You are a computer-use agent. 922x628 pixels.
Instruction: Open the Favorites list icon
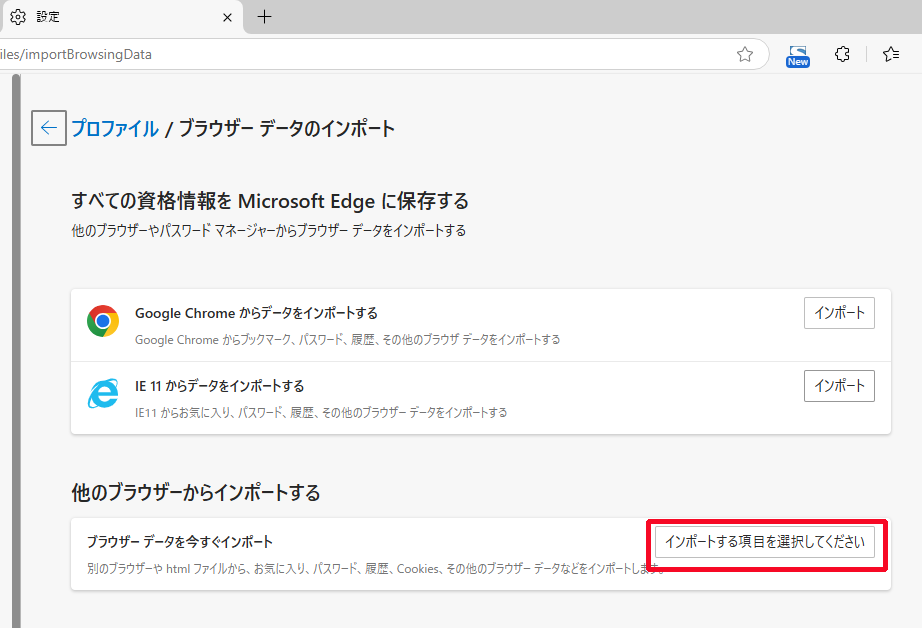pyautogui.click(x=891, y=54)
